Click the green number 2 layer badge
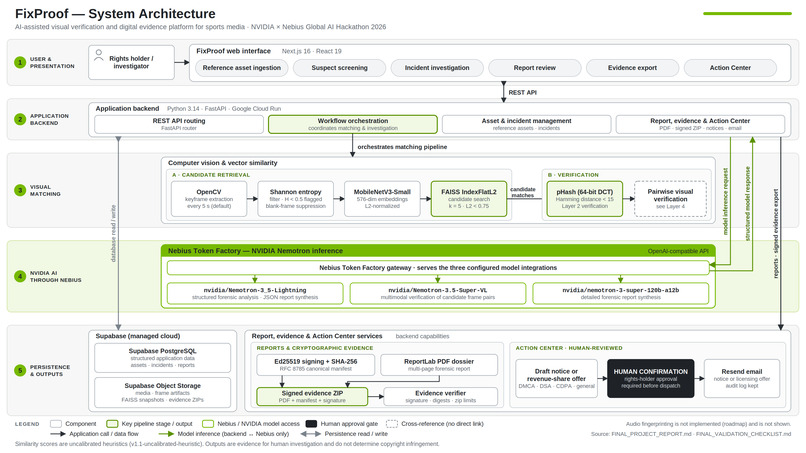 click(x=20, y=119)
